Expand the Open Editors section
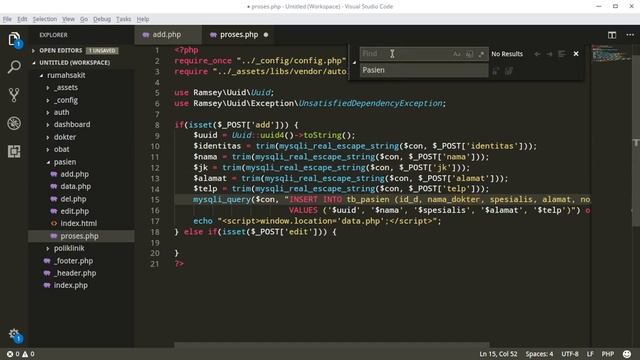The image size is (640, 360). tap(61, 51)
